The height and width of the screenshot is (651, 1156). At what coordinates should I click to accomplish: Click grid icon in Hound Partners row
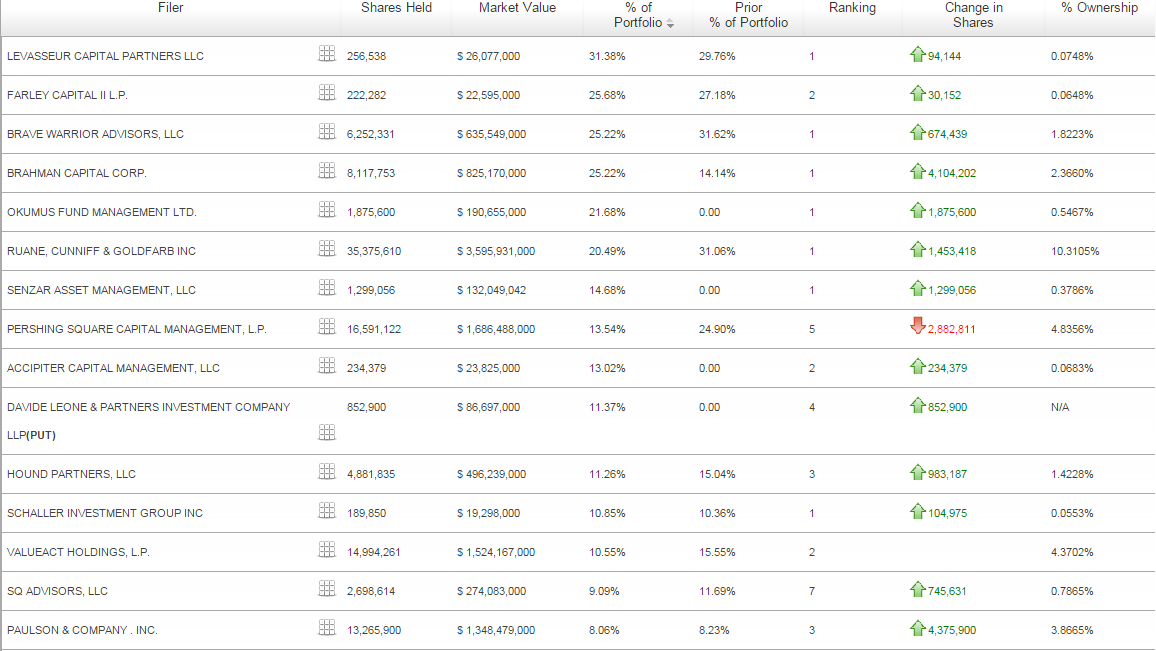point(327,472)
